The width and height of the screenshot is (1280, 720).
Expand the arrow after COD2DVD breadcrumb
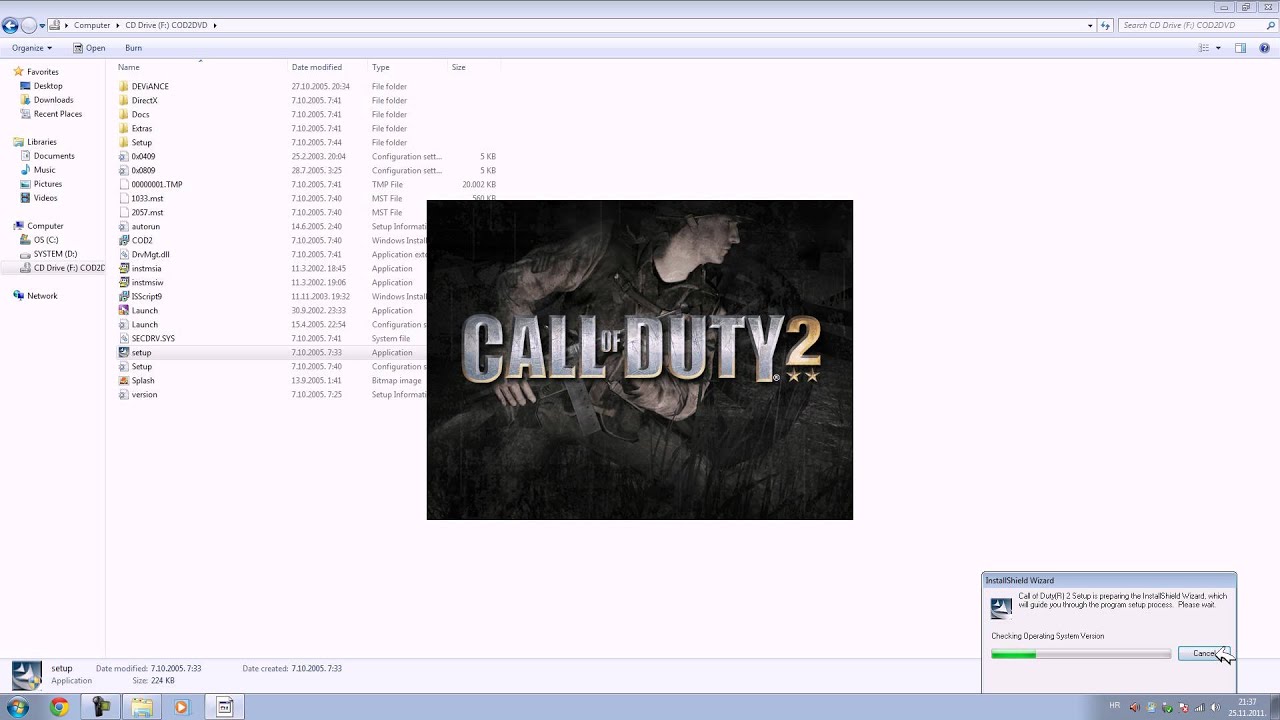tap(215, 25)
